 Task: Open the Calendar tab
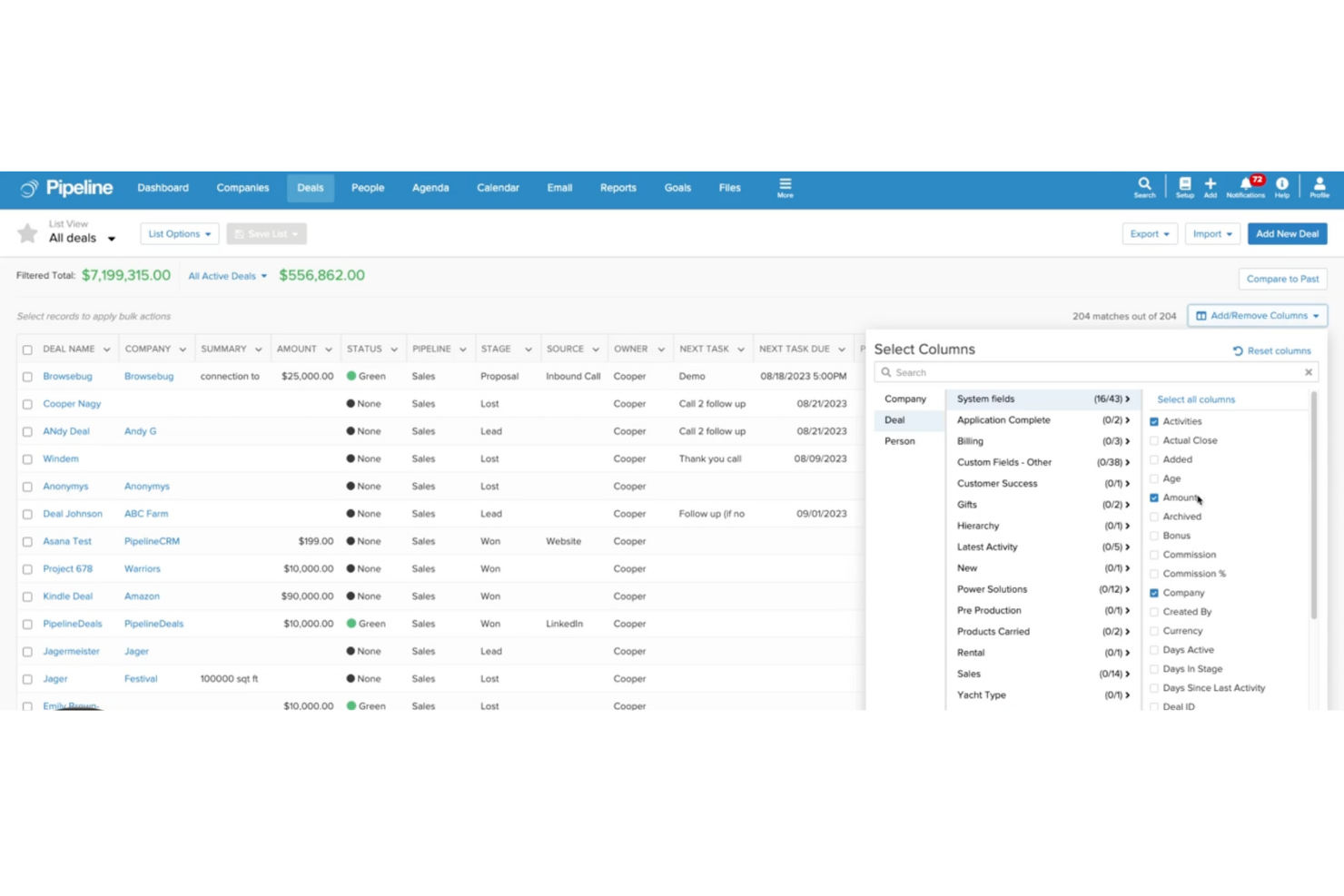coord(498,188)
